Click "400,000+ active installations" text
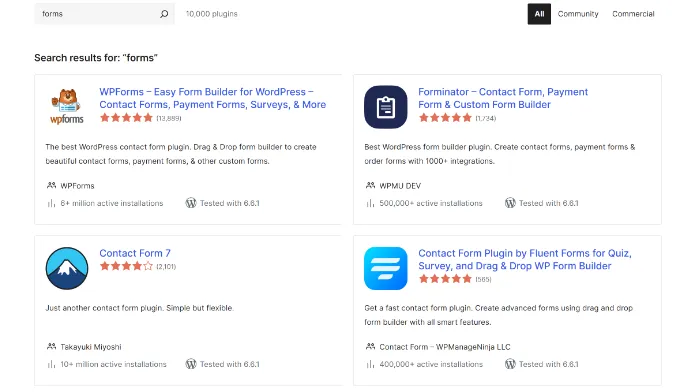The width and height of the screenshot is (680, 392). pos(431,364)
